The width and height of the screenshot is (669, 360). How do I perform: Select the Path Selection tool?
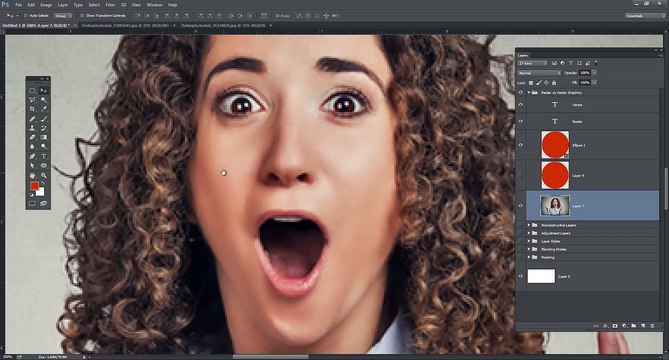32,166
